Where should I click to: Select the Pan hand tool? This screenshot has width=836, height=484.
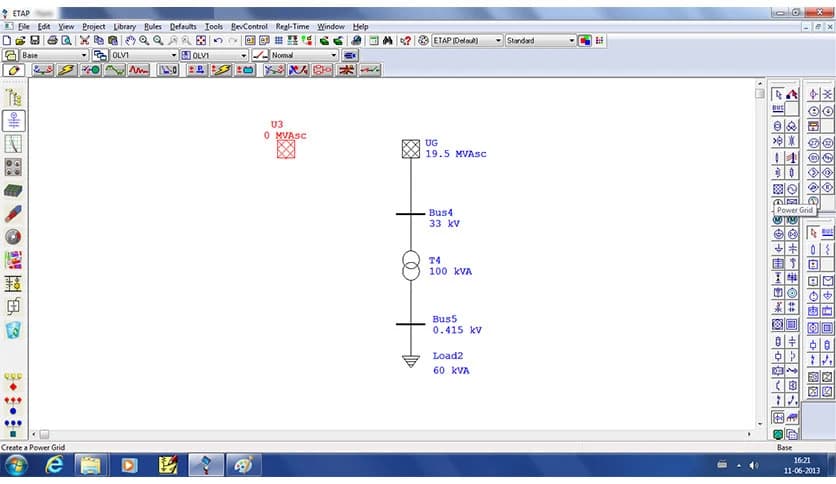tap(130, 40)
